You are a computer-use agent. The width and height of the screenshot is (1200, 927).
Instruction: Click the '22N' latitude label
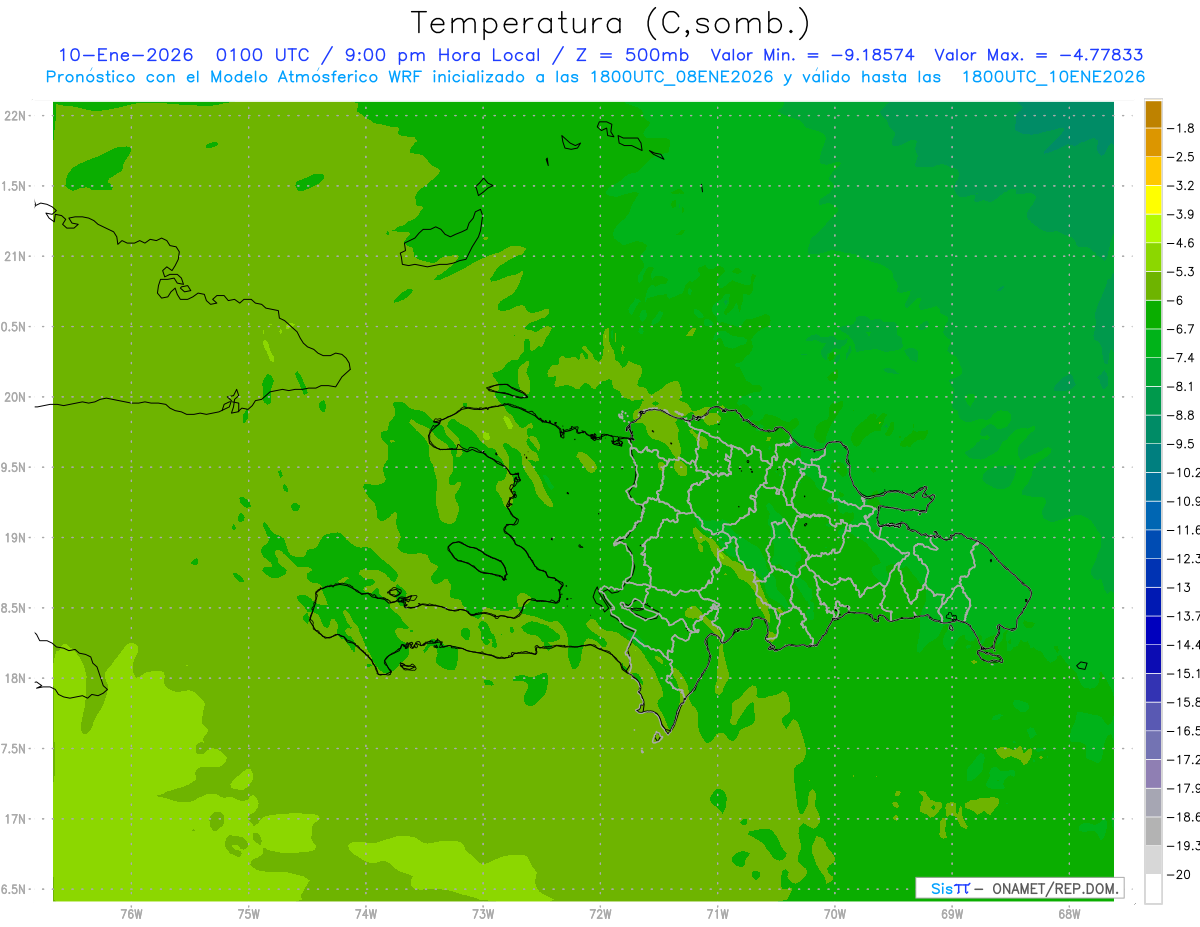[16, 116]
